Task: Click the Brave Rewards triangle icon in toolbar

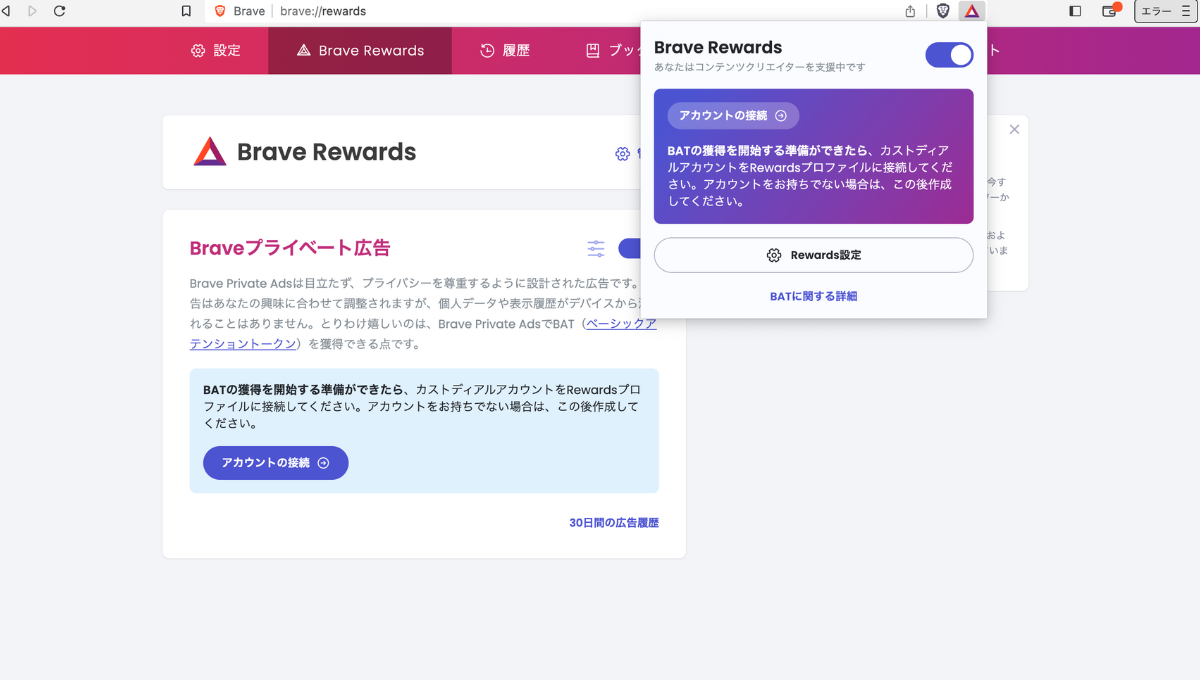Action: (x=971, y=11)
